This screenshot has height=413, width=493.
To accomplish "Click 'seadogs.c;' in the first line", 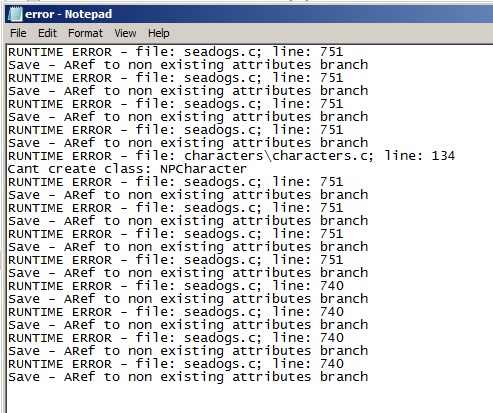I will pos(223,52).
